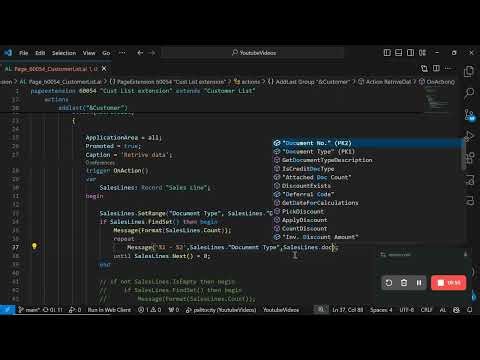Screen dimensions: 480x360
Task: Pick "Inv. Discount Amount" suggestion
Action: pyautogui.click(x=367, y=237)
